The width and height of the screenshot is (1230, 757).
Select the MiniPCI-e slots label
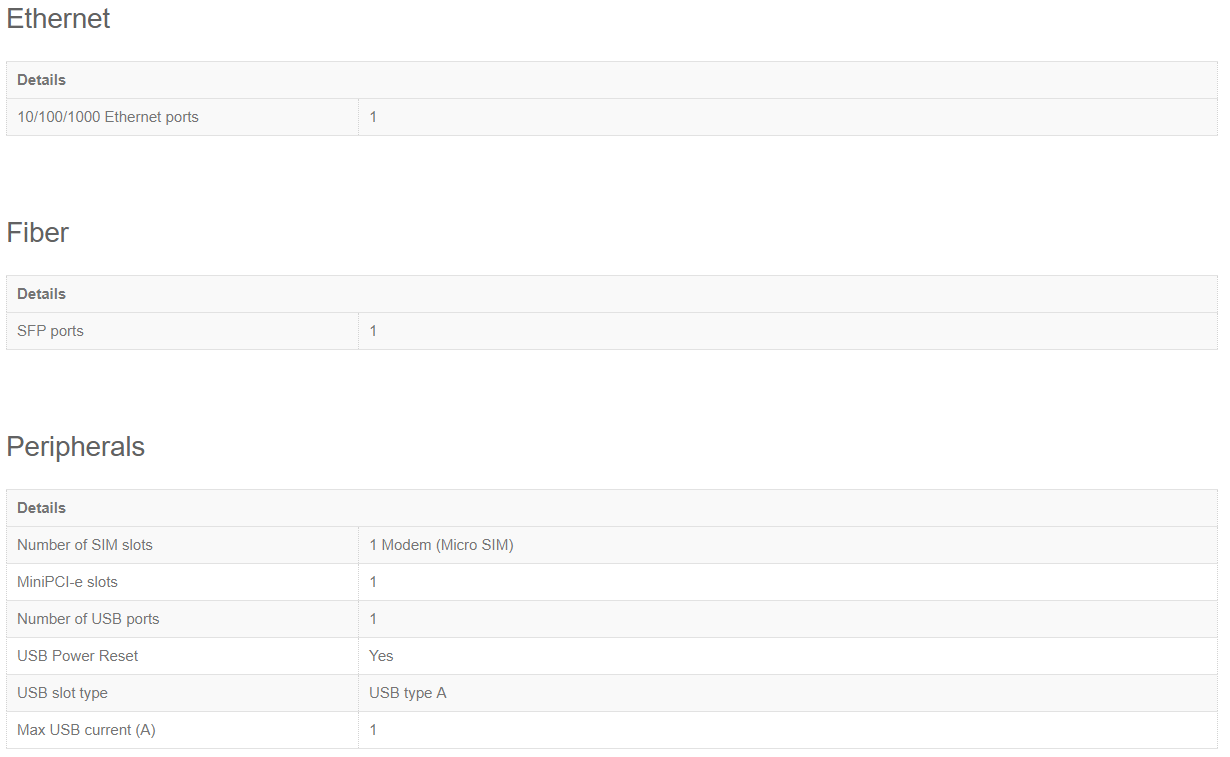(67, 582)
